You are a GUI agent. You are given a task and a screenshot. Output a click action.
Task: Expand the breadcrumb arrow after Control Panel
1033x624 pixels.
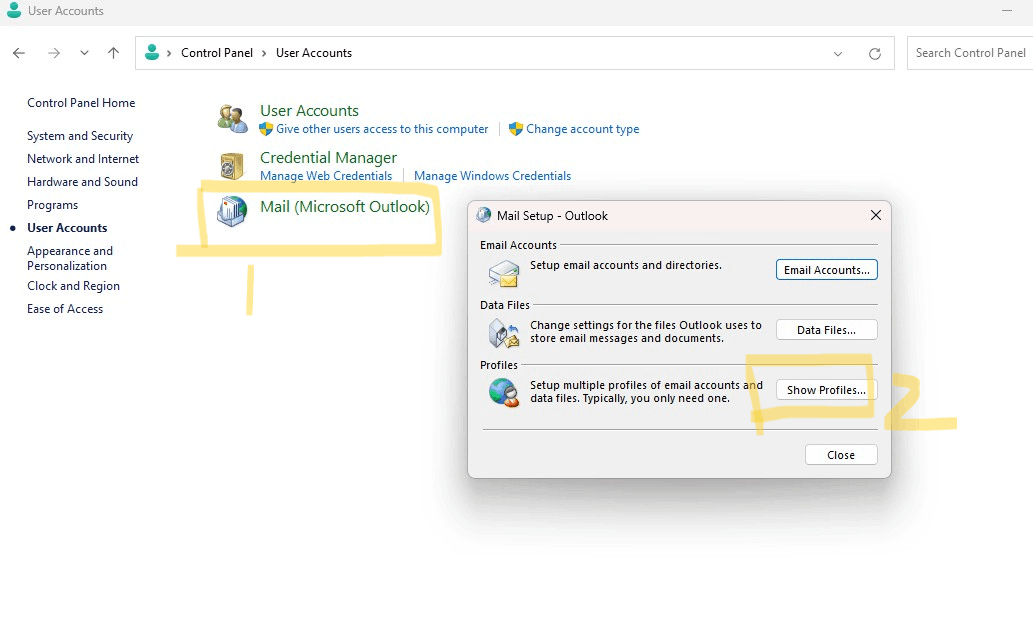pyautogui.click(x=262, y=52)
